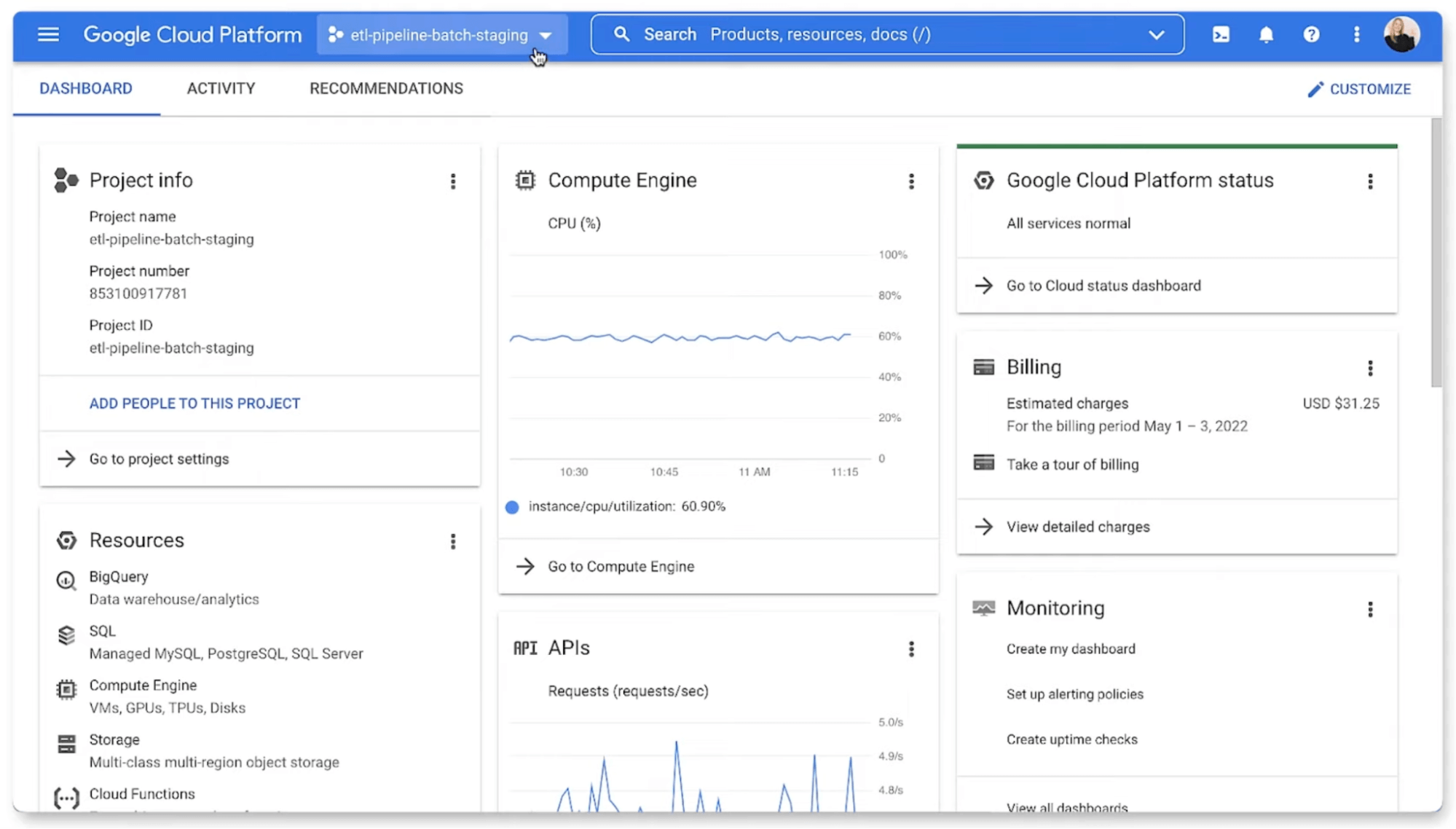Viewport: 1456px width, 829px height.
Task: Open Resources card options menu
Action: point(453,541)
